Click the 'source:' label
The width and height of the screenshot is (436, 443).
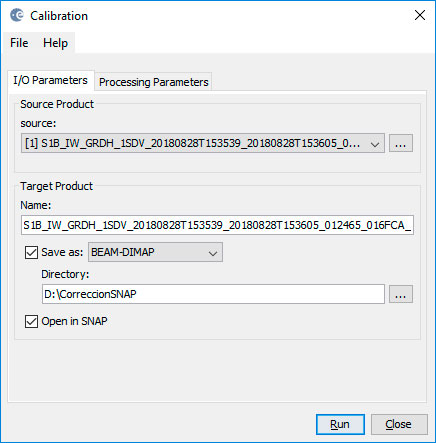click(38, 123)
